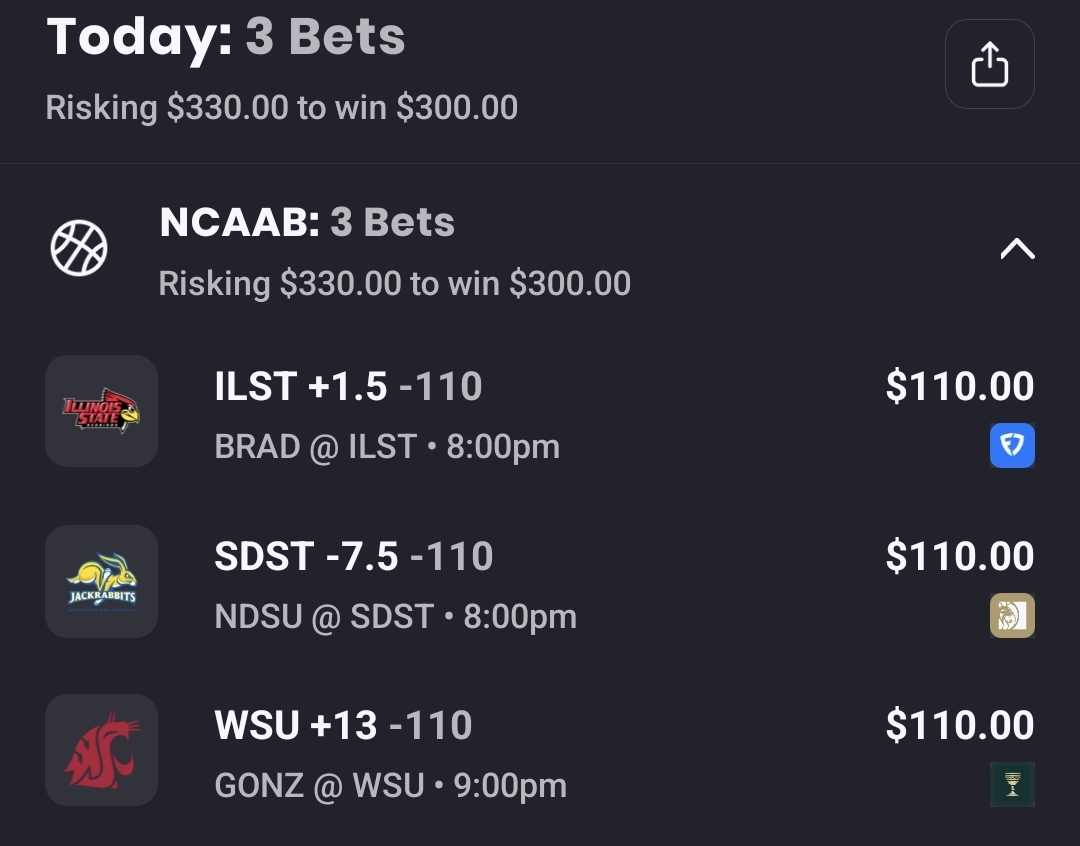Viewport: 1080px width, 846px height.
Task: Click the "NCAAB: 3 Bets" section header
Action: pyautogui.click(x=307, y=223)
